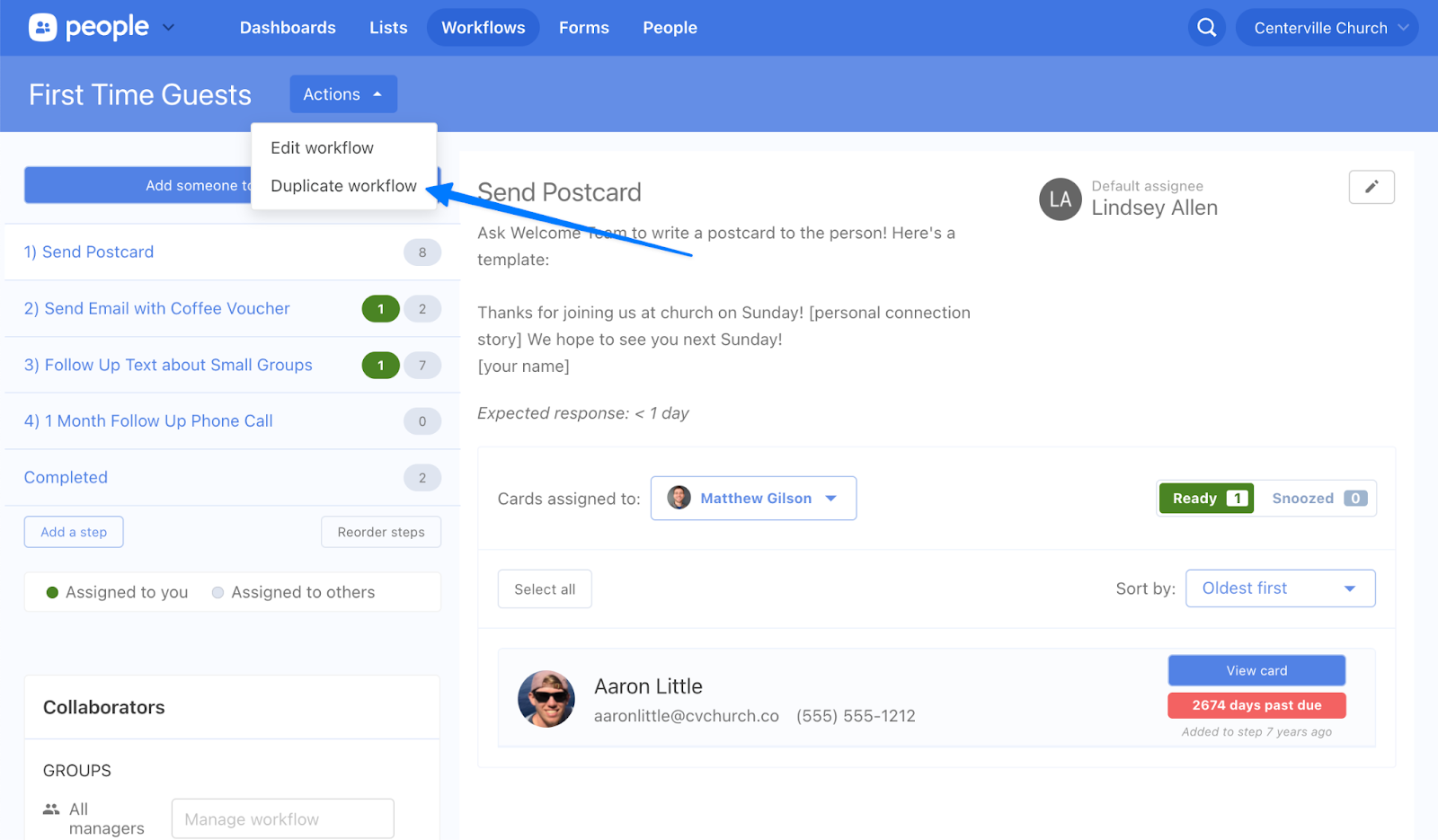1438x840 pixels.
Task: Toggle the Ready cards filter
Action: pos(1205,499)
